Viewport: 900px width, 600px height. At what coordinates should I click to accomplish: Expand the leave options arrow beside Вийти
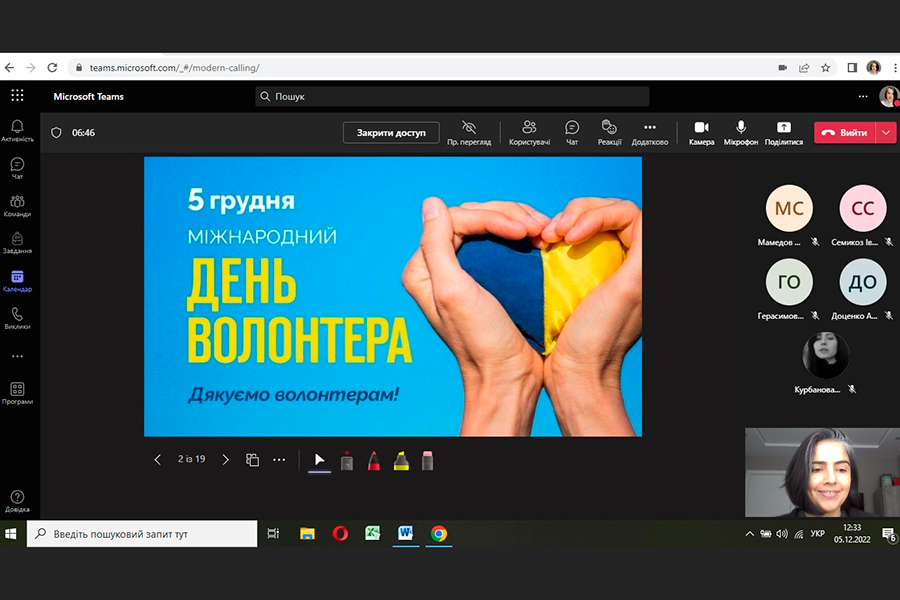(x=886, y=132)
